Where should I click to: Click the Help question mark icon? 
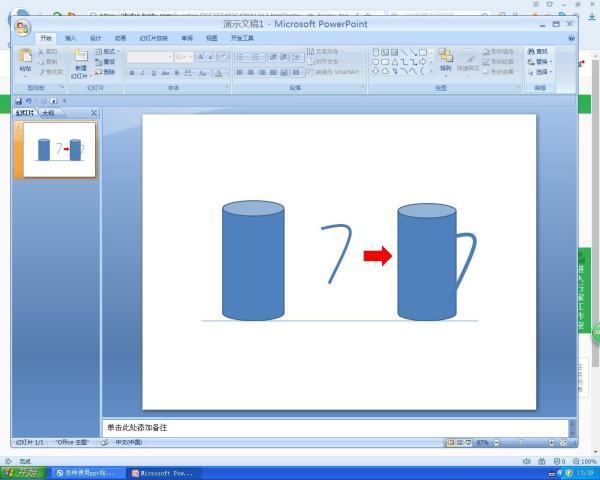click(x=571, y=38)
